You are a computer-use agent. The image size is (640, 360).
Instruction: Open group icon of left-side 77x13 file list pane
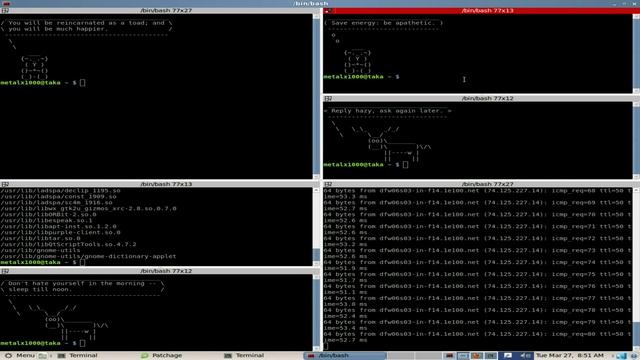(x=5, y=184)
